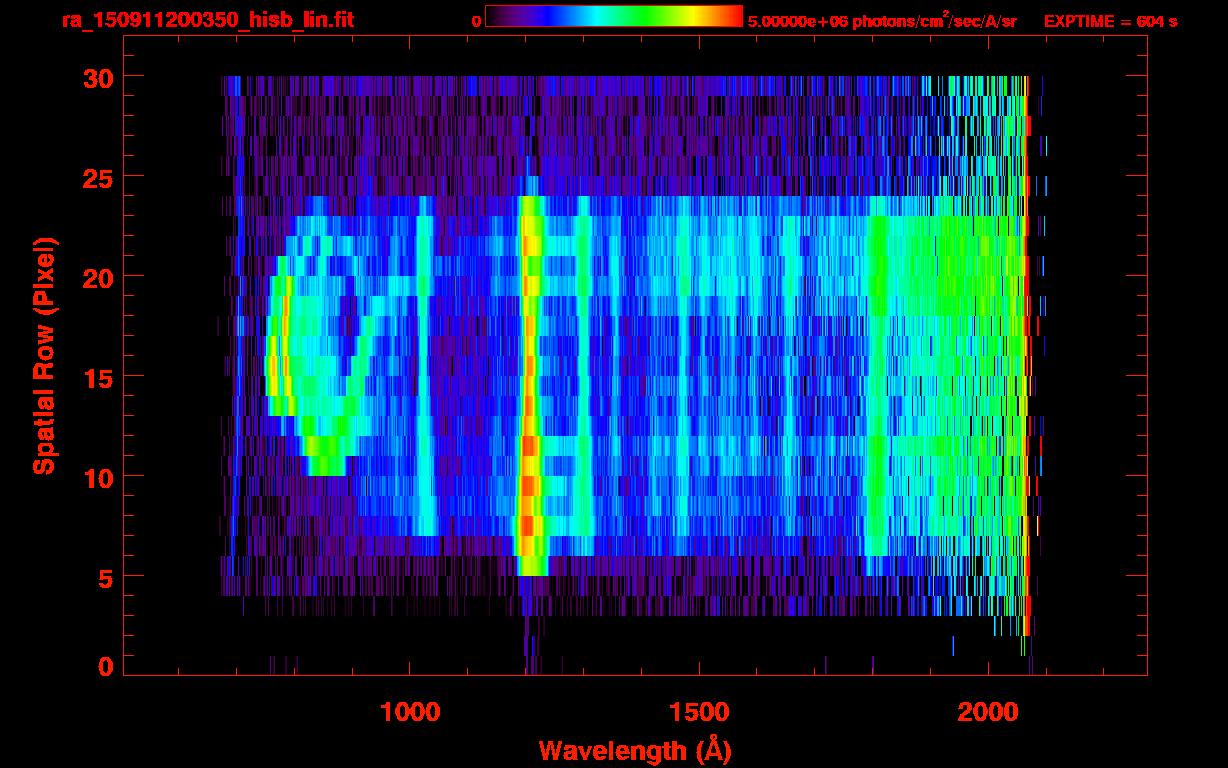Click the y-axis tick label 25
This screenshot has width=1228, height=768.
coord(98,177)
